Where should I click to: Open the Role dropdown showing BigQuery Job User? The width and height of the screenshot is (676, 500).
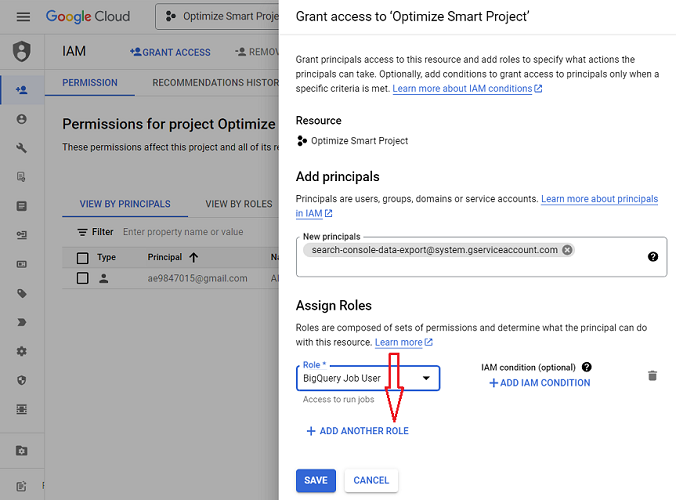(368, 378)
